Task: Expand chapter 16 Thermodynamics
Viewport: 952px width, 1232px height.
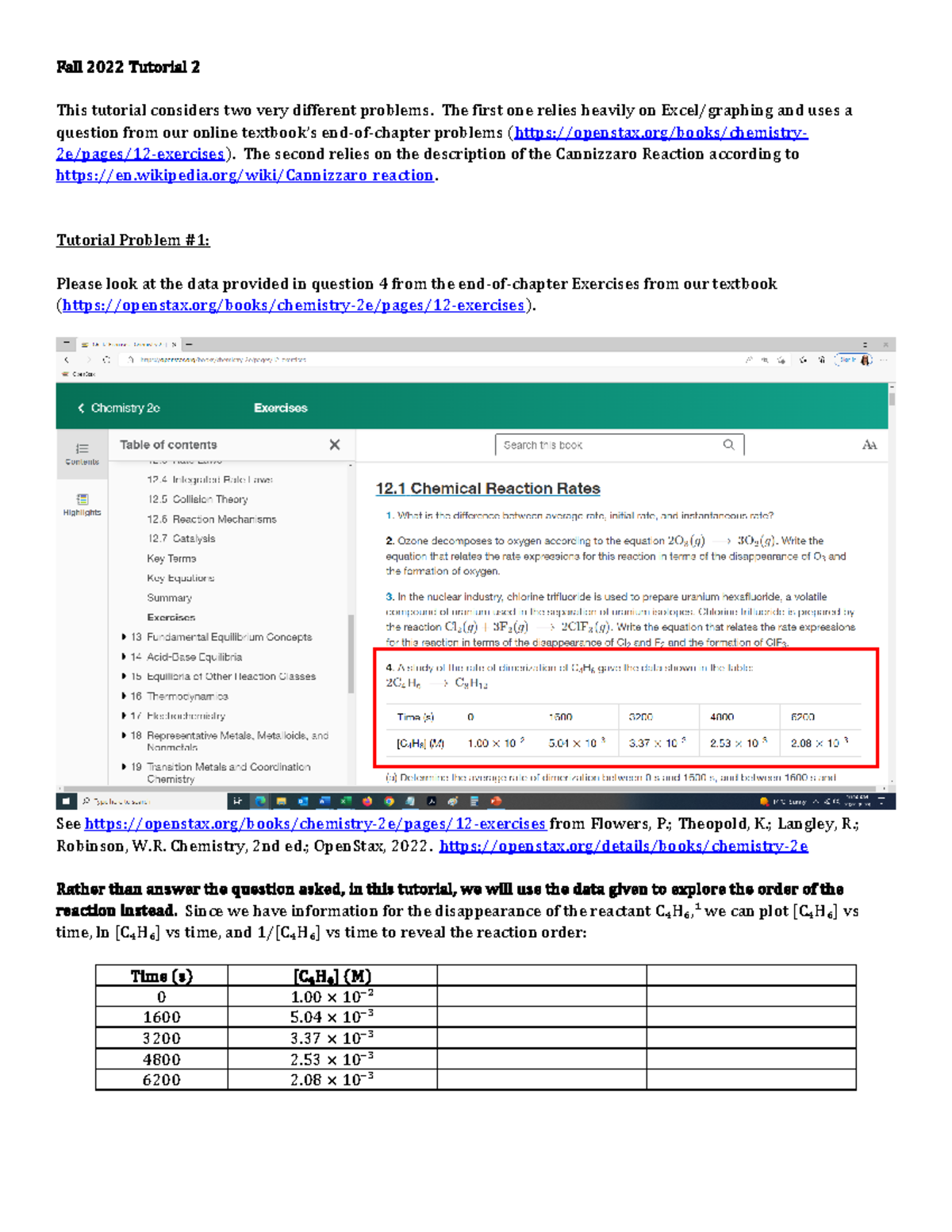Action: (x=124, y=696)
